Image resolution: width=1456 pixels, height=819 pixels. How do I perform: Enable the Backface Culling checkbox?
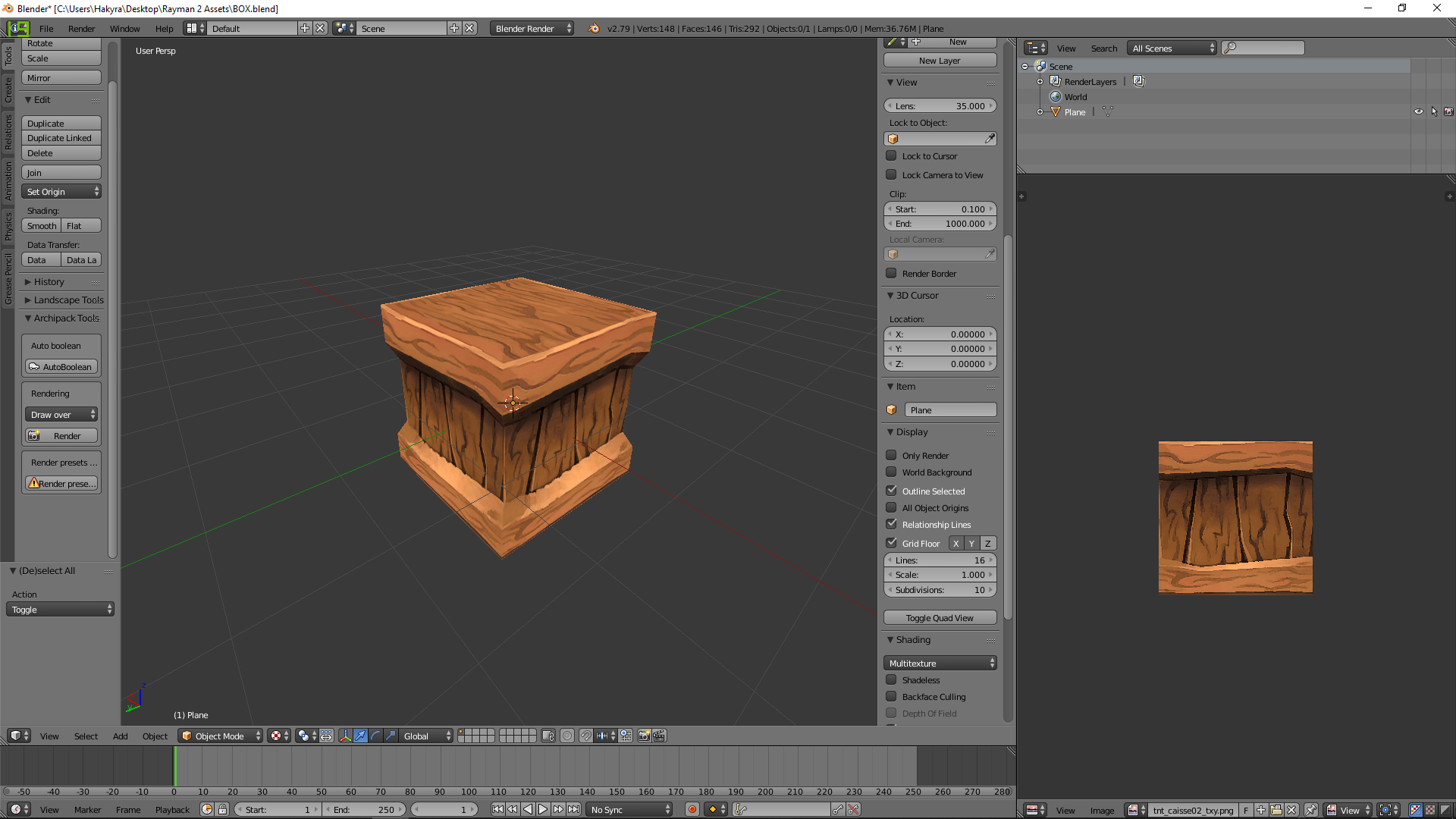[x=892, y=697]
